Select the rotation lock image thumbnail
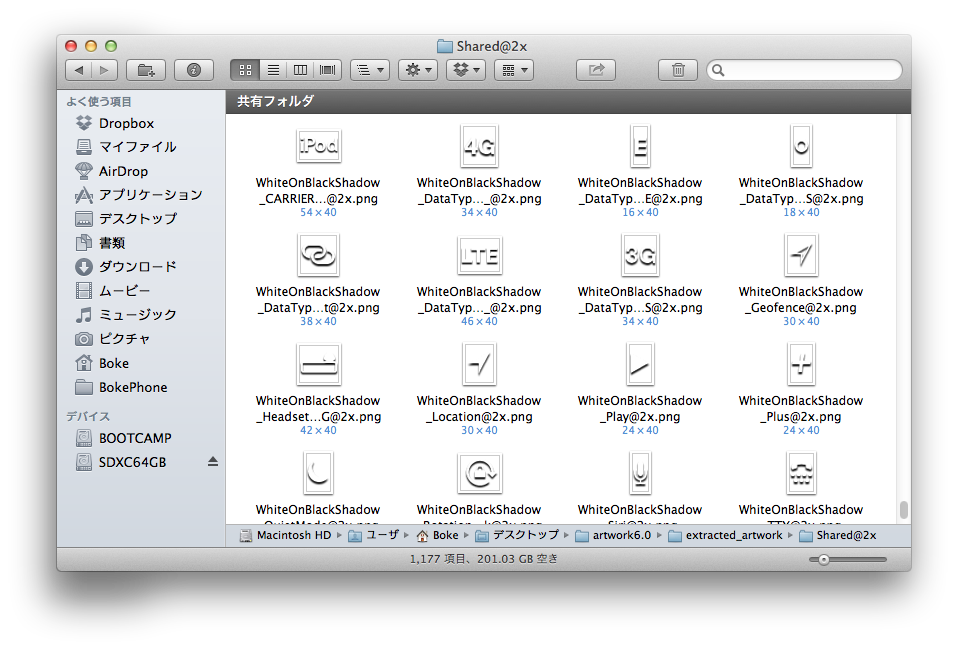This screenshot has width=968, height=650. point(480,473)
